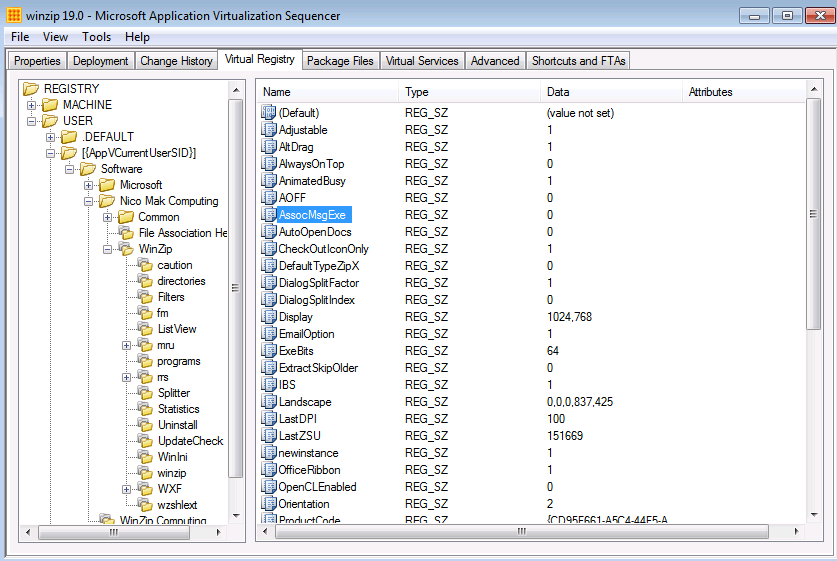Click the wzshlext key folder icon
The image size is (837, 561).
(x=145, y=505)
